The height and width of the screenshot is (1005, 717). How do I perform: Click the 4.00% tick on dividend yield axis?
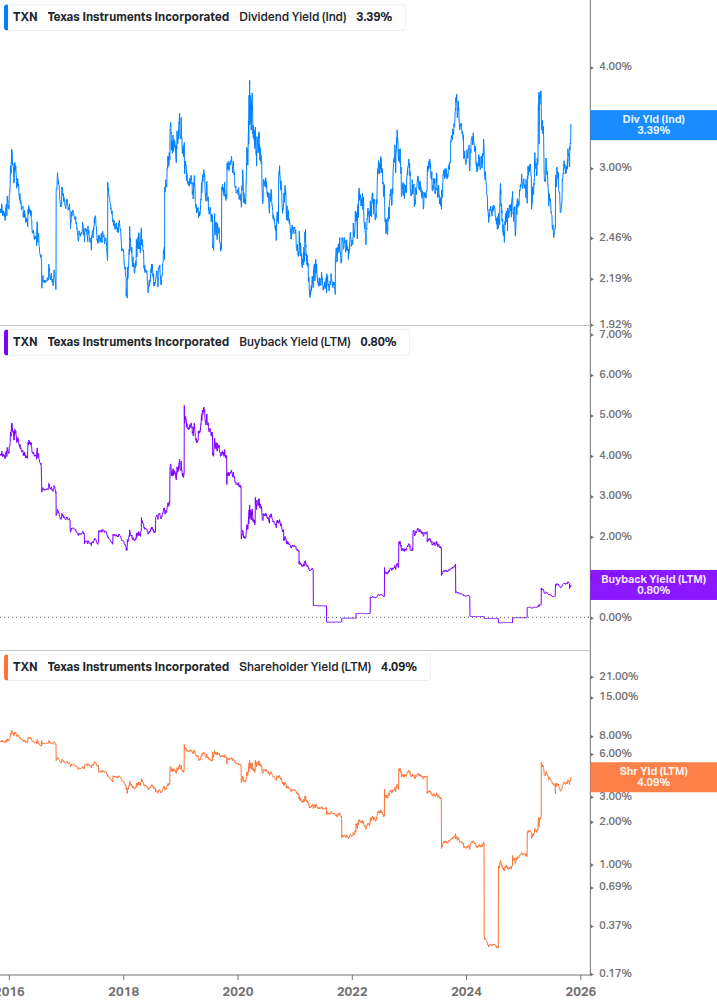[x=615, y=66]
